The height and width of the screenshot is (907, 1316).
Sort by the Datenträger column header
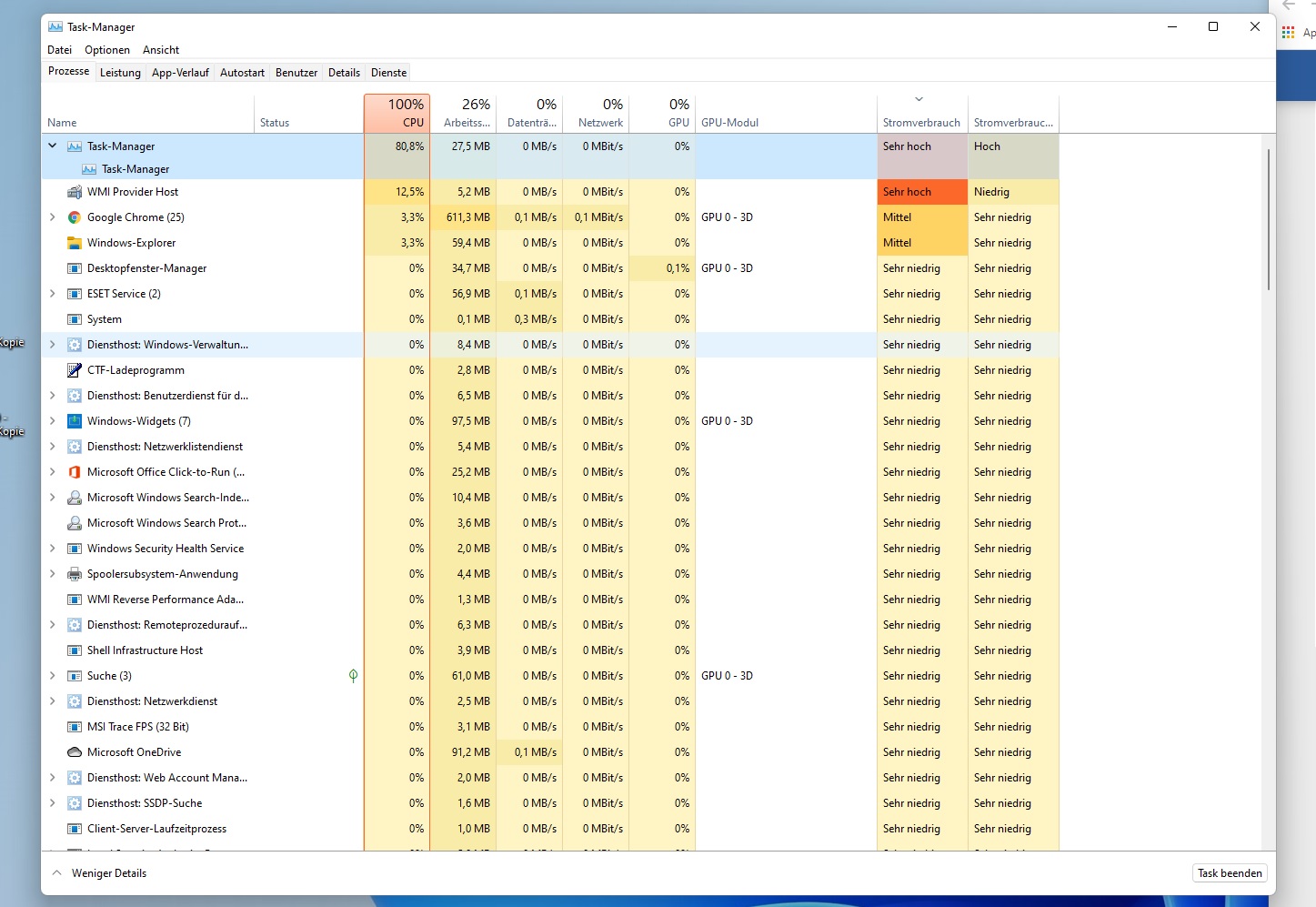529,114
